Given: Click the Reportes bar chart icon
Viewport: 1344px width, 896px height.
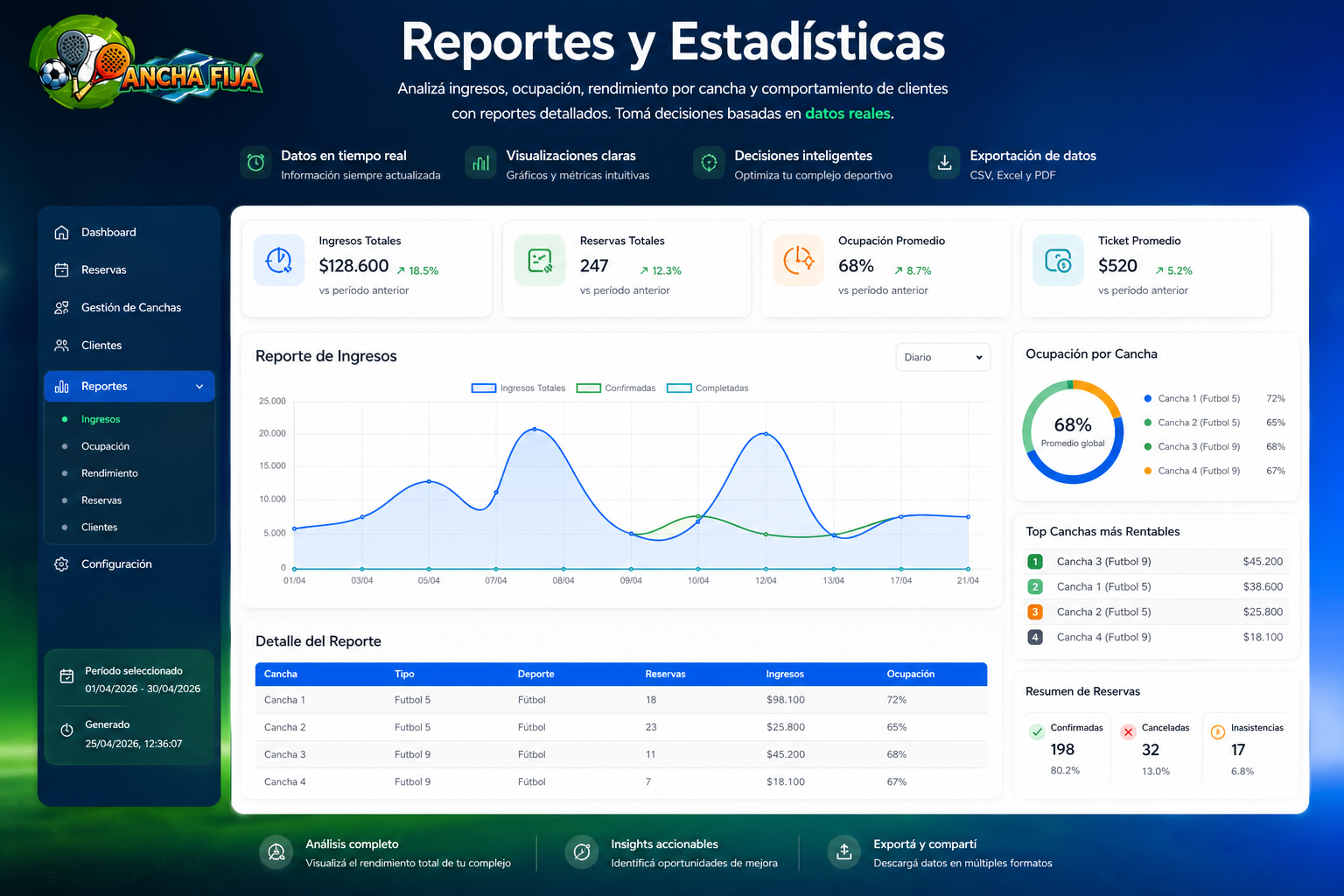Looking at the screenshot, I should (61, 386).
